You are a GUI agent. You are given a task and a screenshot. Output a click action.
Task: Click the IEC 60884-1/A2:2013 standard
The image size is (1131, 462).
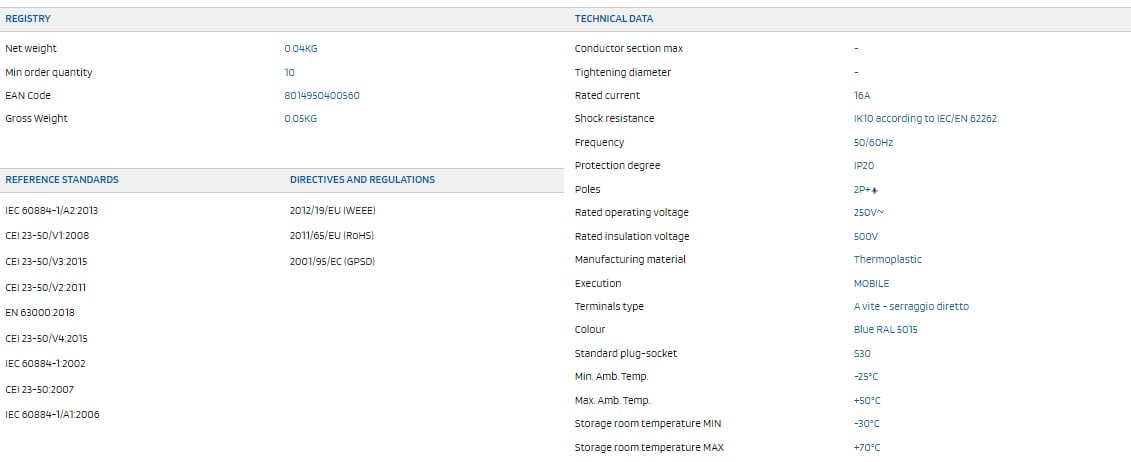coord(52,211)
